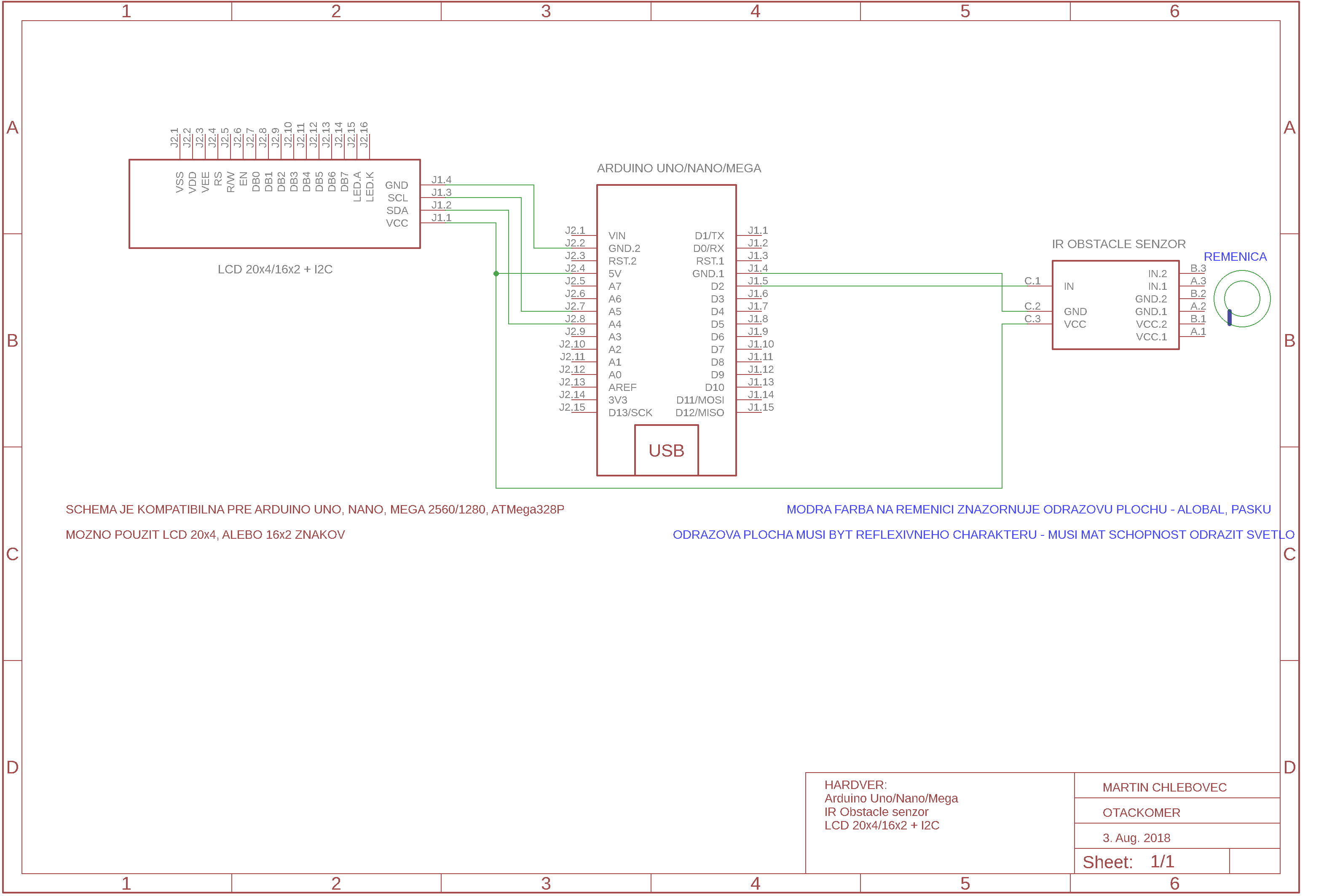Click the LCD VCC pin label
This screenshot has height=896, width=1324.
(x=397, y=223)
